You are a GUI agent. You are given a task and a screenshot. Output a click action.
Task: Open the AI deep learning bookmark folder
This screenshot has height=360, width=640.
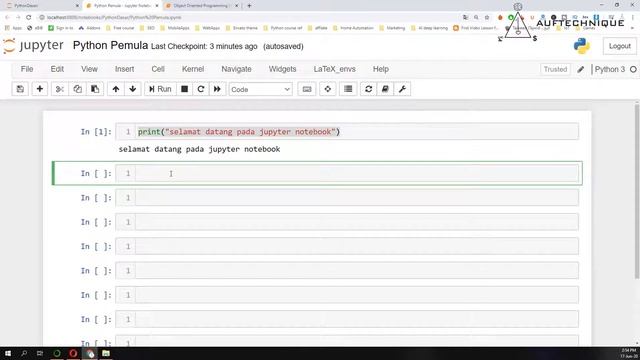[x=429, y=28]
